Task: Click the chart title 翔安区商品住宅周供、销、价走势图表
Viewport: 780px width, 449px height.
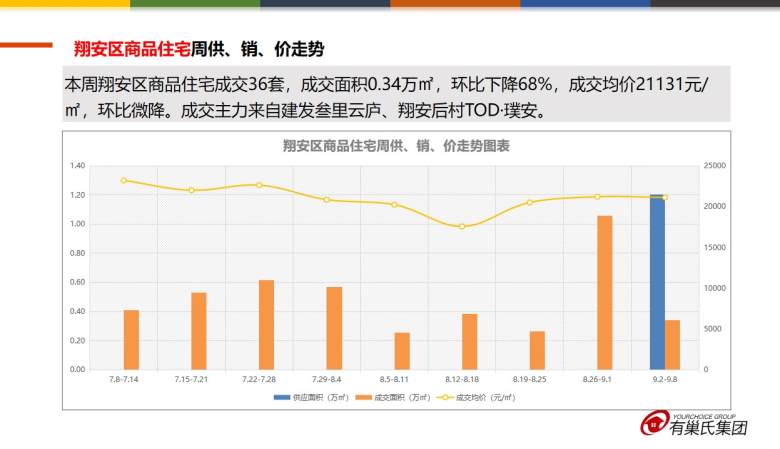Action: click(396, 146)
